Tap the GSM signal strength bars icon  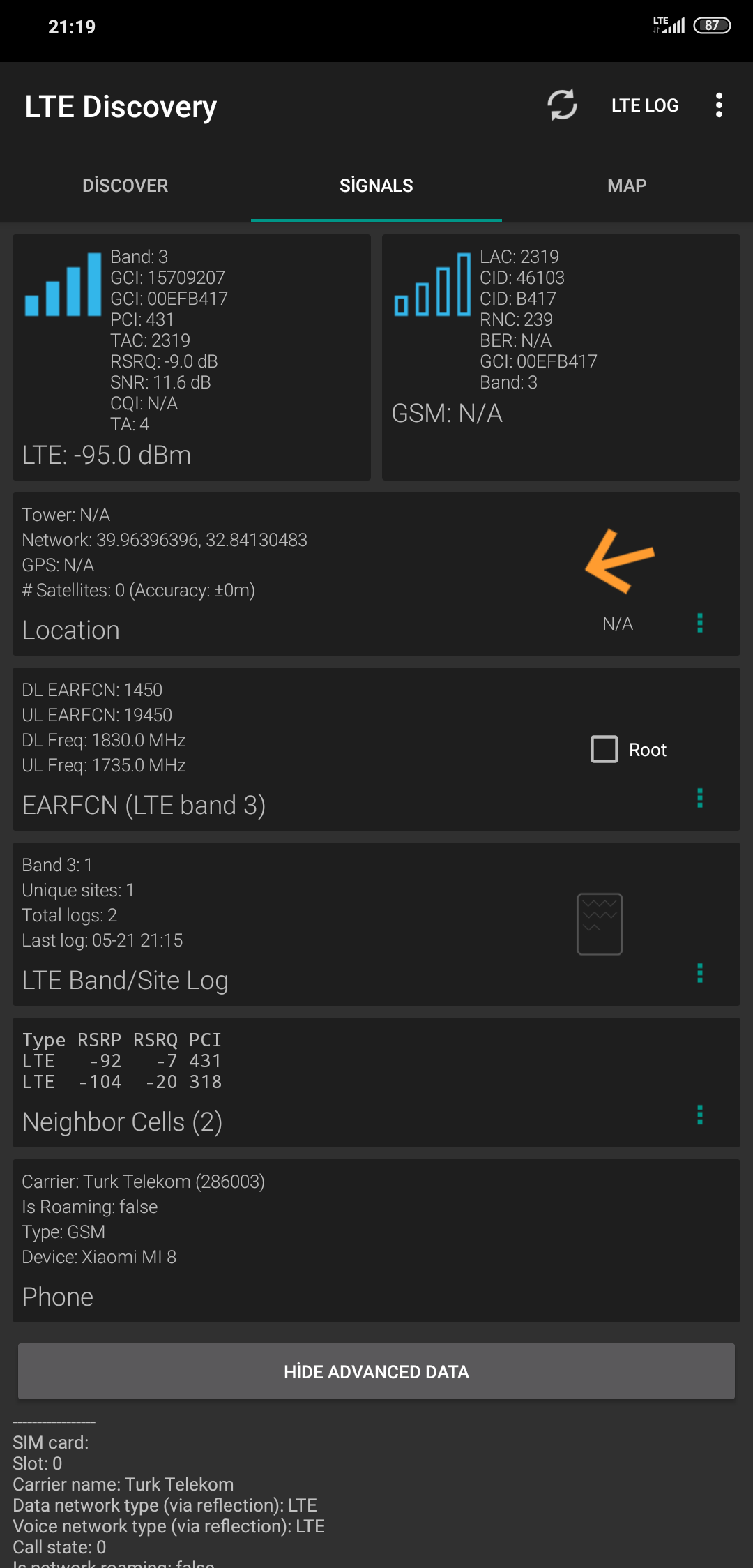point(432,284)
